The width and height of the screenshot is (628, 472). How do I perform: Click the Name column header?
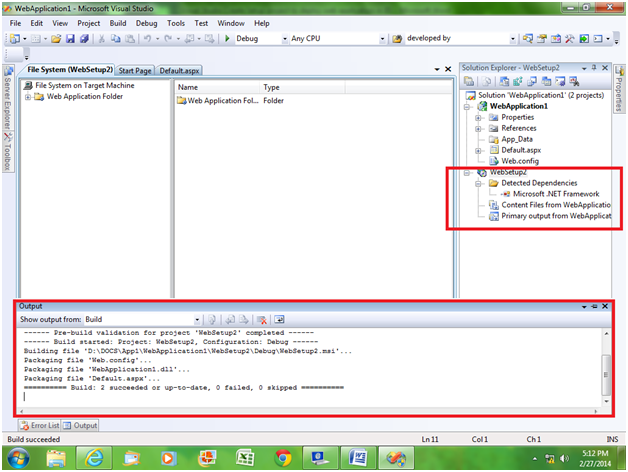coord(217,87)
